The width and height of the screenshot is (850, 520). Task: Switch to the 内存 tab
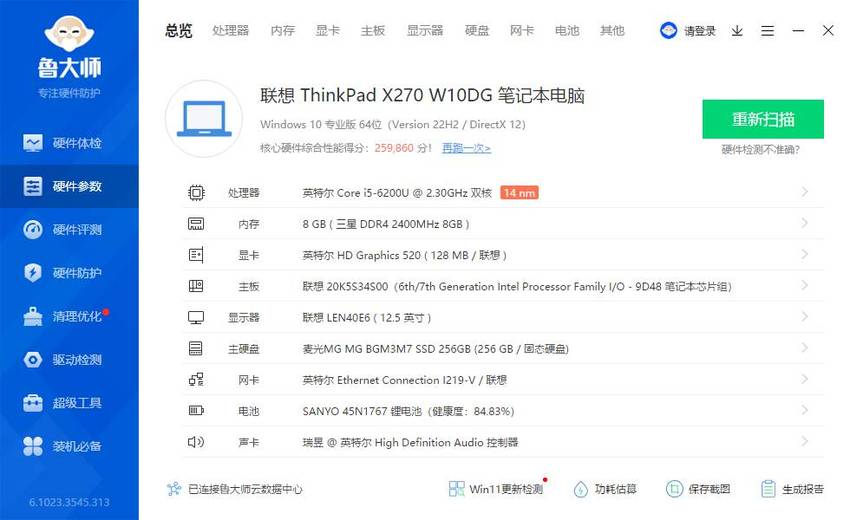282,30
